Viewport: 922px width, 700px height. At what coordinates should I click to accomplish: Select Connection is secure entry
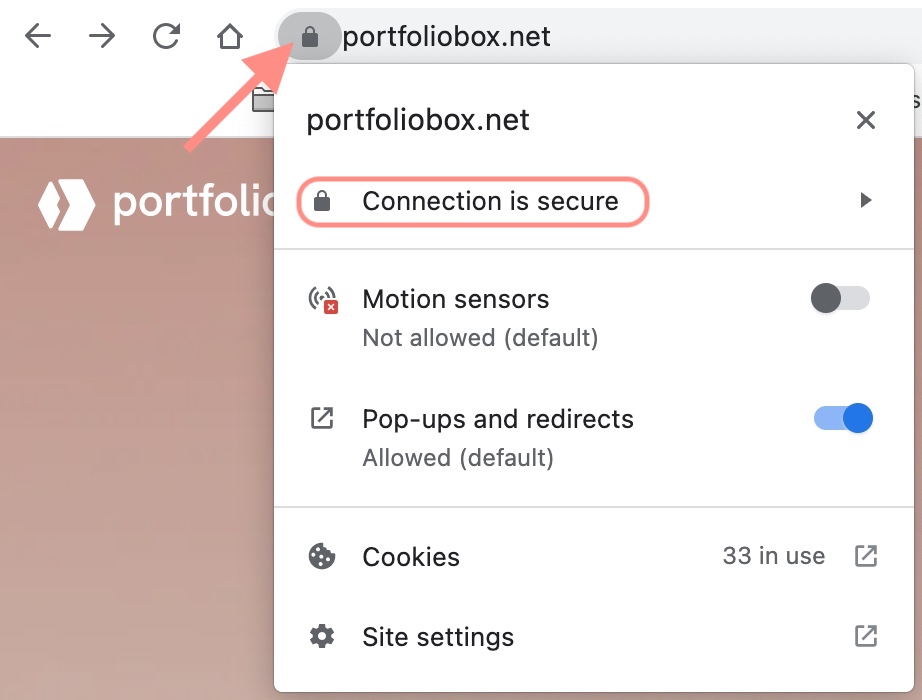click(490, 201)
